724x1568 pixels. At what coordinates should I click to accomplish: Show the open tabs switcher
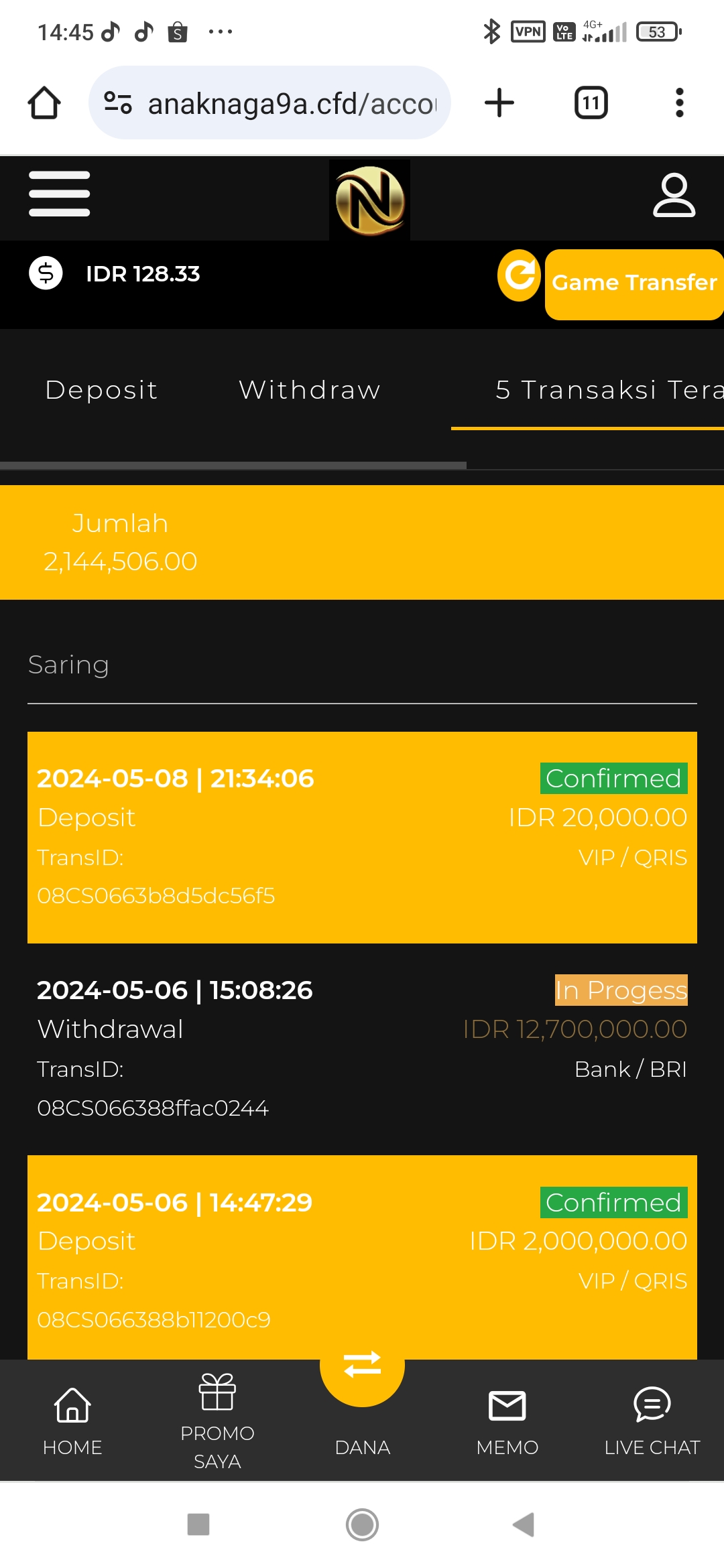click(x=591, y=103)
